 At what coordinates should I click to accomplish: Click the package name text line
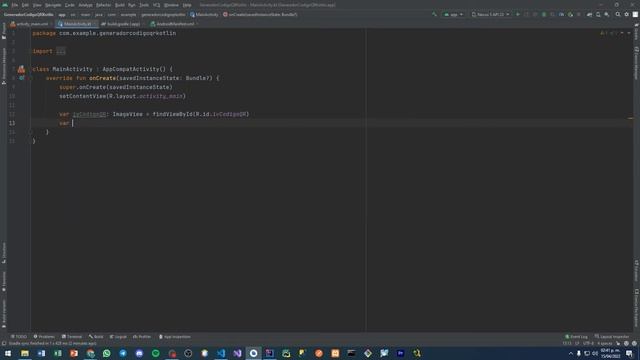[104, 33]
